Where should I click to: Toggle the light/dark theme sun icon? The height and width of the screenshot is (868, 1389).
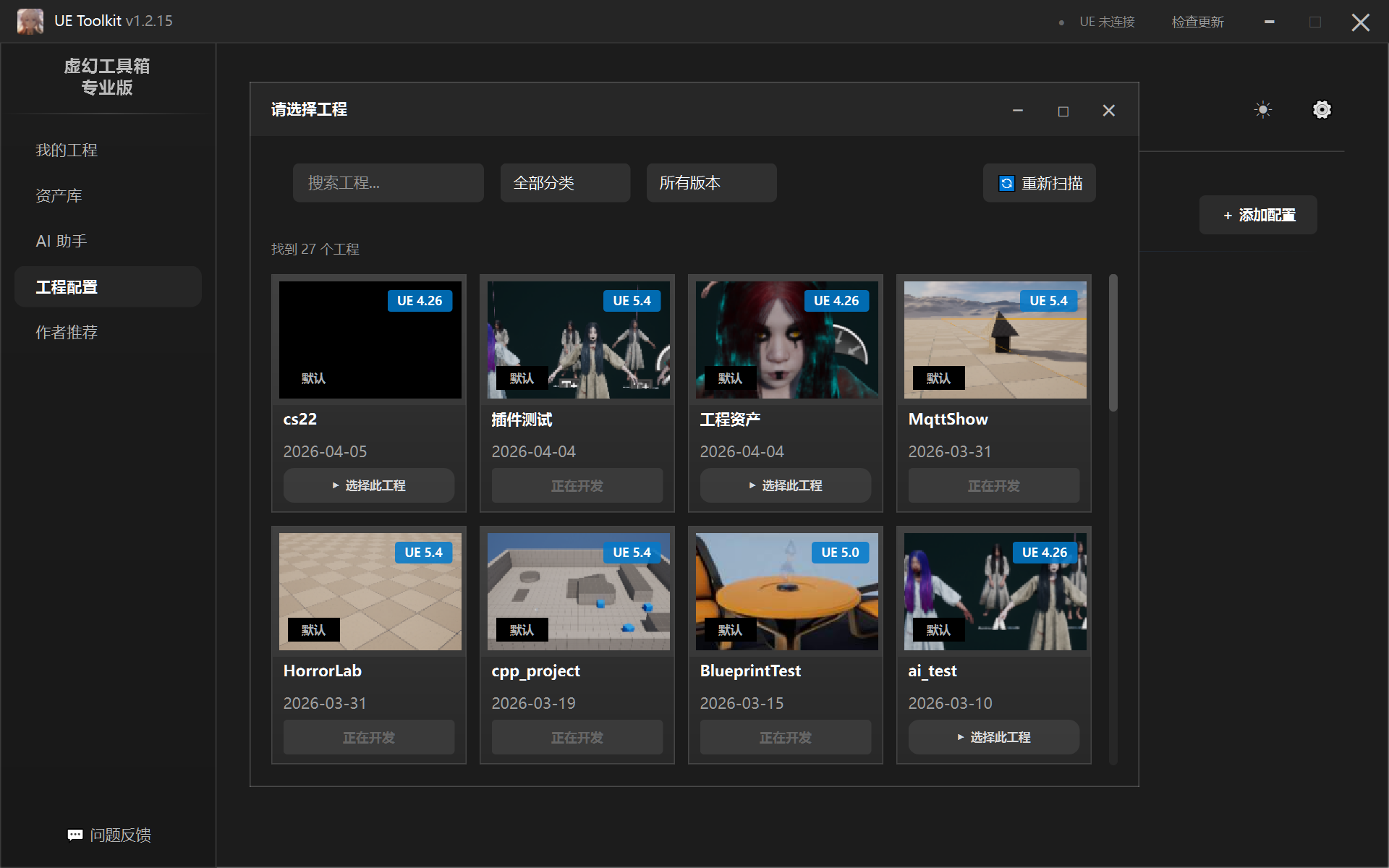(x=1263, y=110)
